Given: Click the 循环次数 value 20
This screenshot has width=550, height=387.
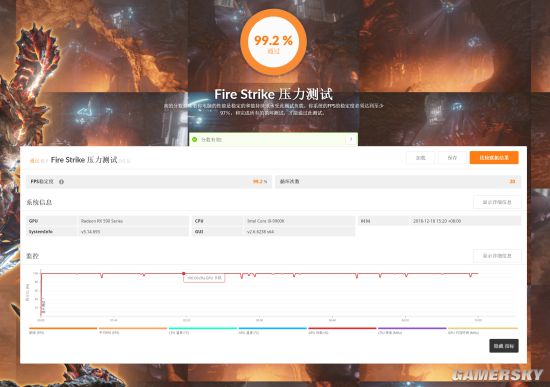Looking at the screenshot, I should coord(512,181).
